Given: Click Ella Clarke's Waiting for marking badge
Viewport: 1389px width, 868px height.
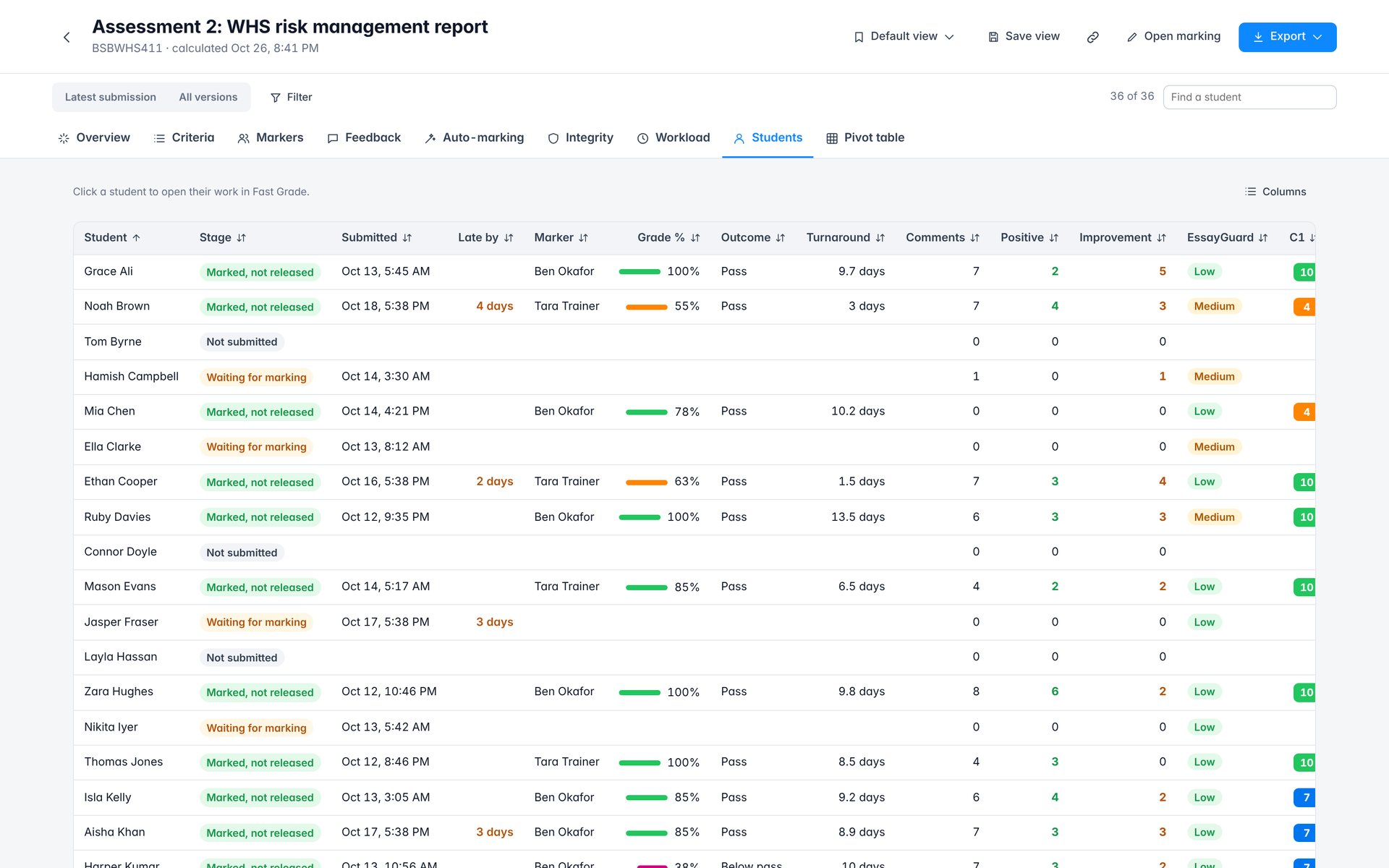Looking at the screenshot, I should [256, 447].
